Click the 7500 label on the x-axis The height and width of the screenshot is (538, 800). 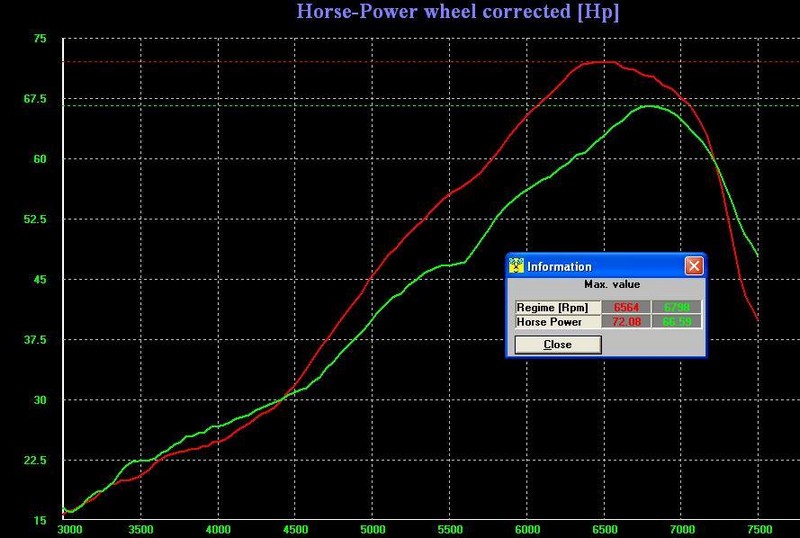(758, 528)
